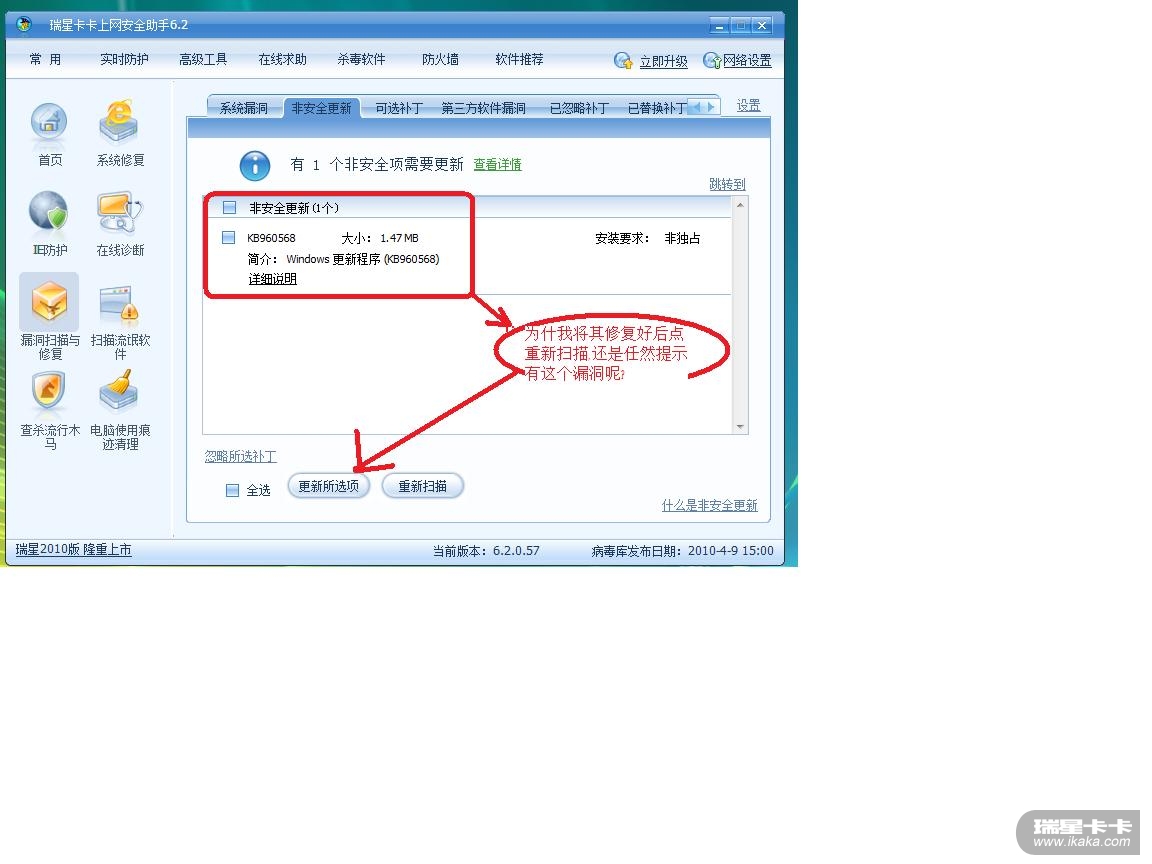
Task: Open the 在线求助 menu
Action: click(282, 60)
